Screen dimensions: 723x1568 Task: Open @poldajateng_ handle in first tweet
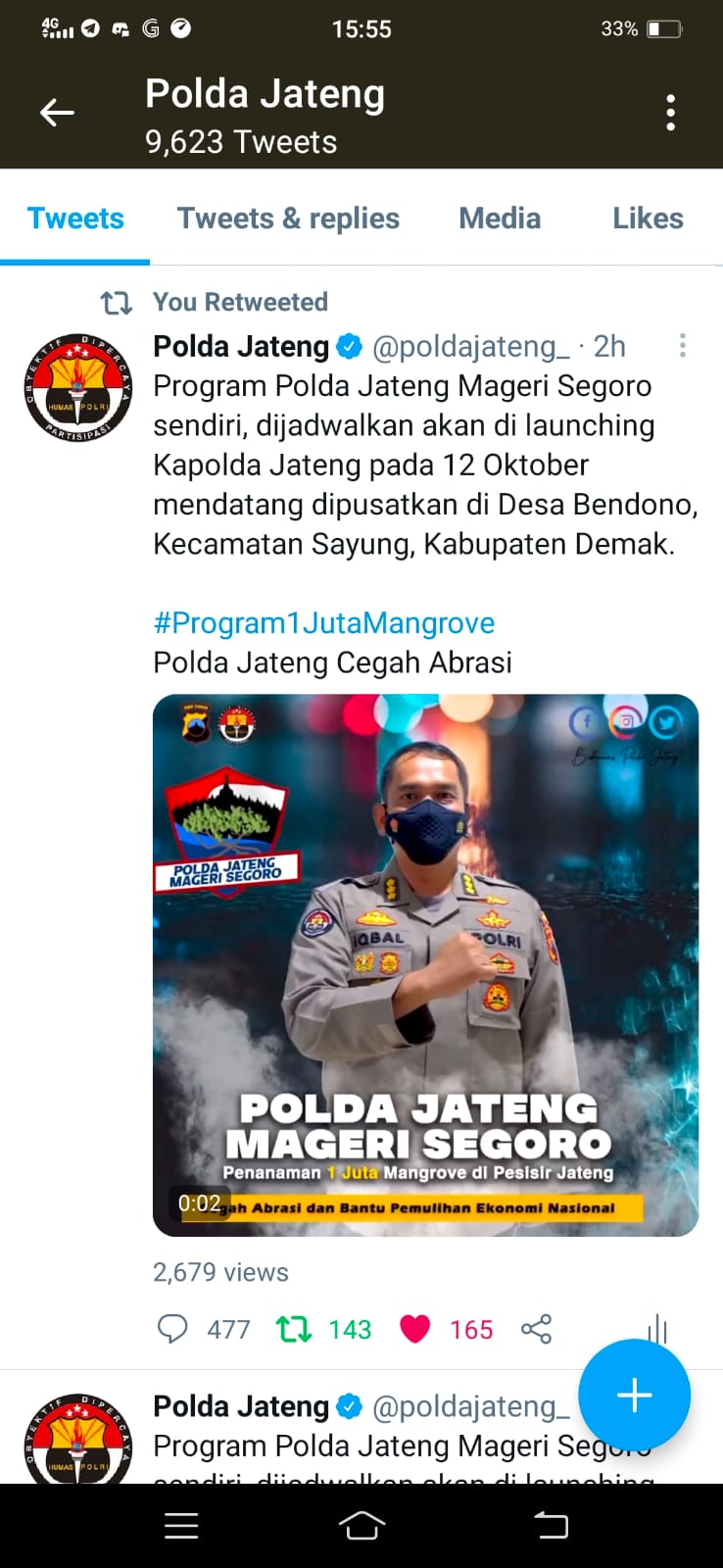pyautogui.click(x=471, y=346)
